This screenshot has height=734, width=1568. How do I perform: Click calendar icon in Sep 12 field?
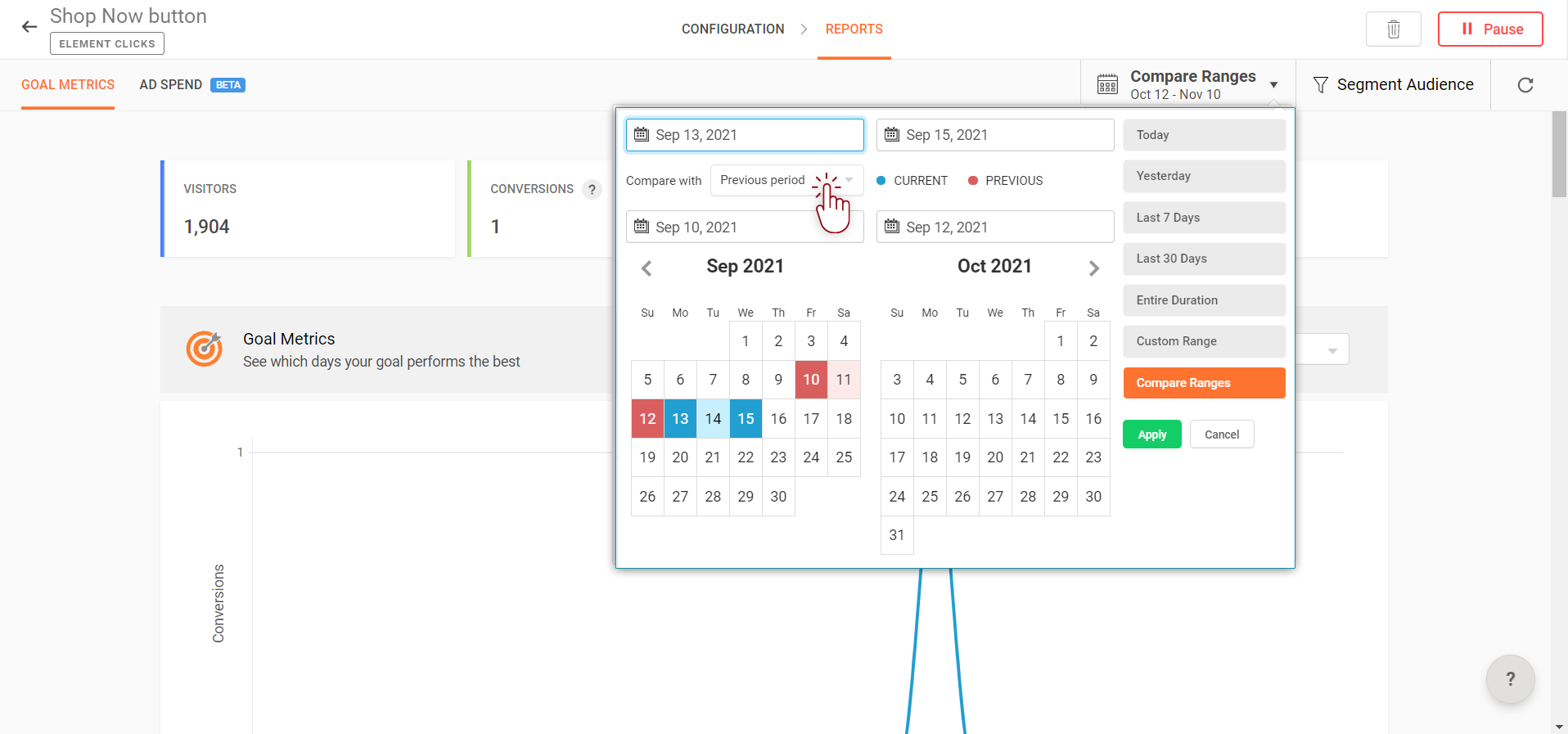892,226
